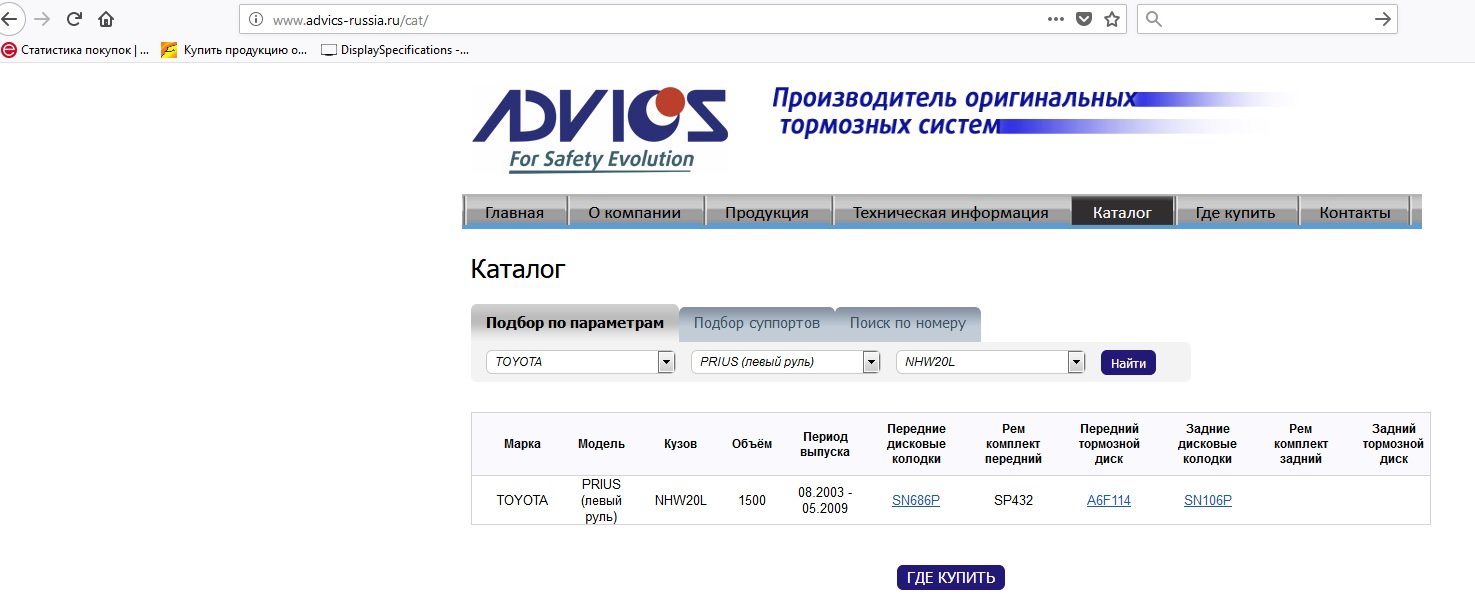This screenshot has height=603, width=1475.
Task: Open the 'Статистика покупок' bookmark
Action: pyautogui.click(x=76, y=50)
